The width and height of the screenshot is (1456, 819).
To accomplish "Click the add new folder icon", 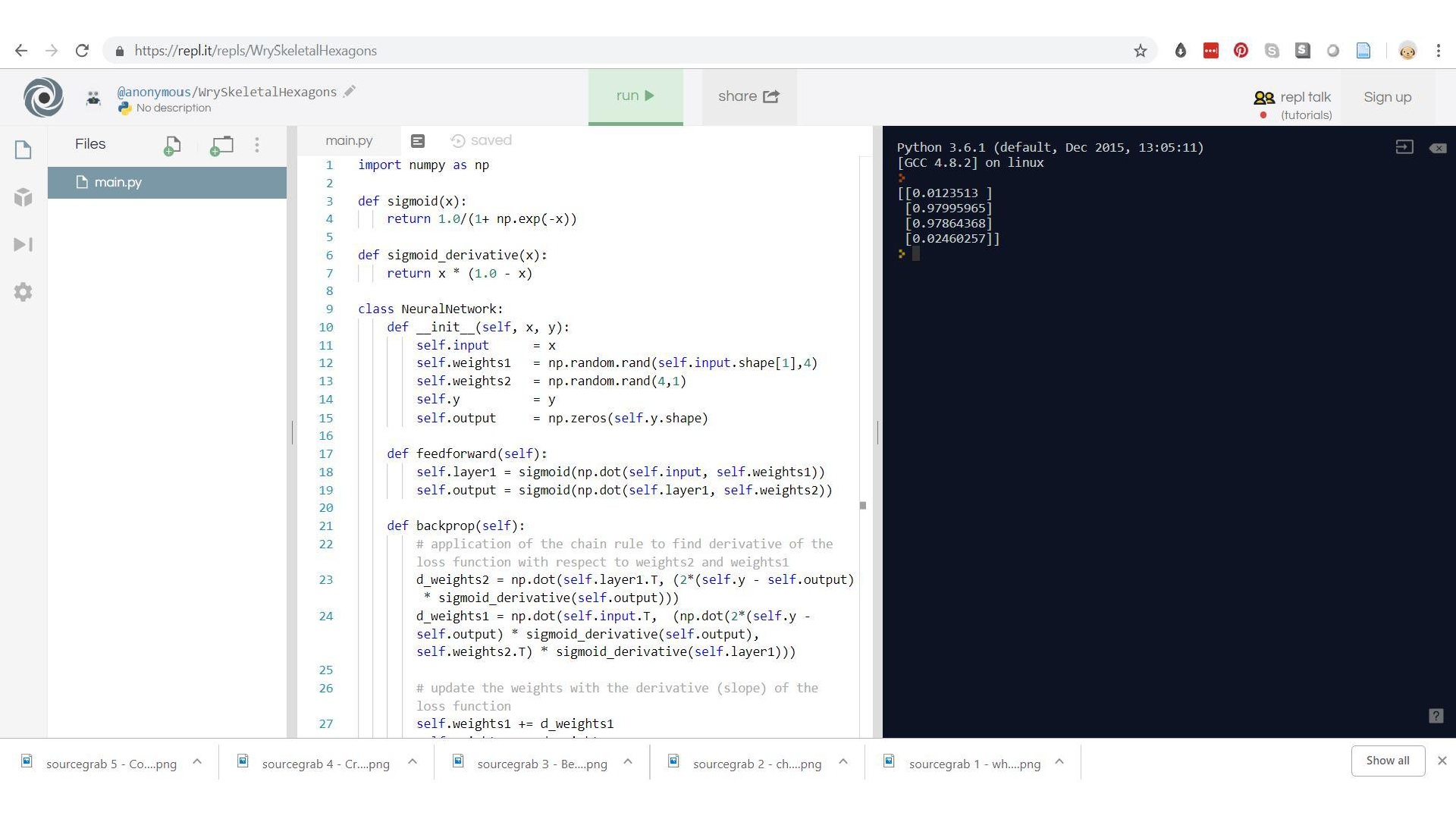I will point(221,145).
